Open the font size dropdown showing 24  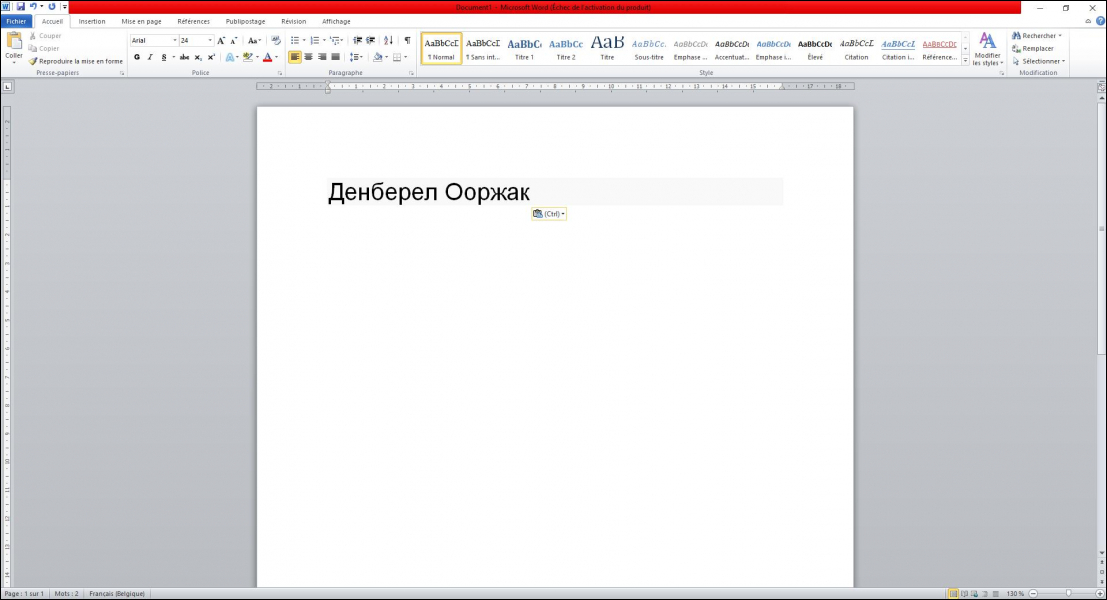[x=210, y=41]
